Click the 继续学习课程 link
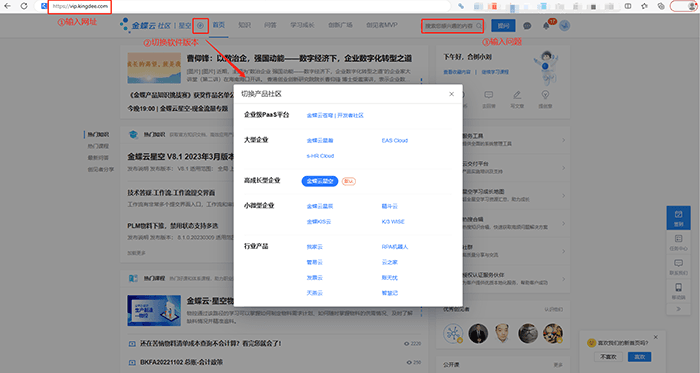Image resolution: width=700 pixels, height=373 pixels. 495,72
